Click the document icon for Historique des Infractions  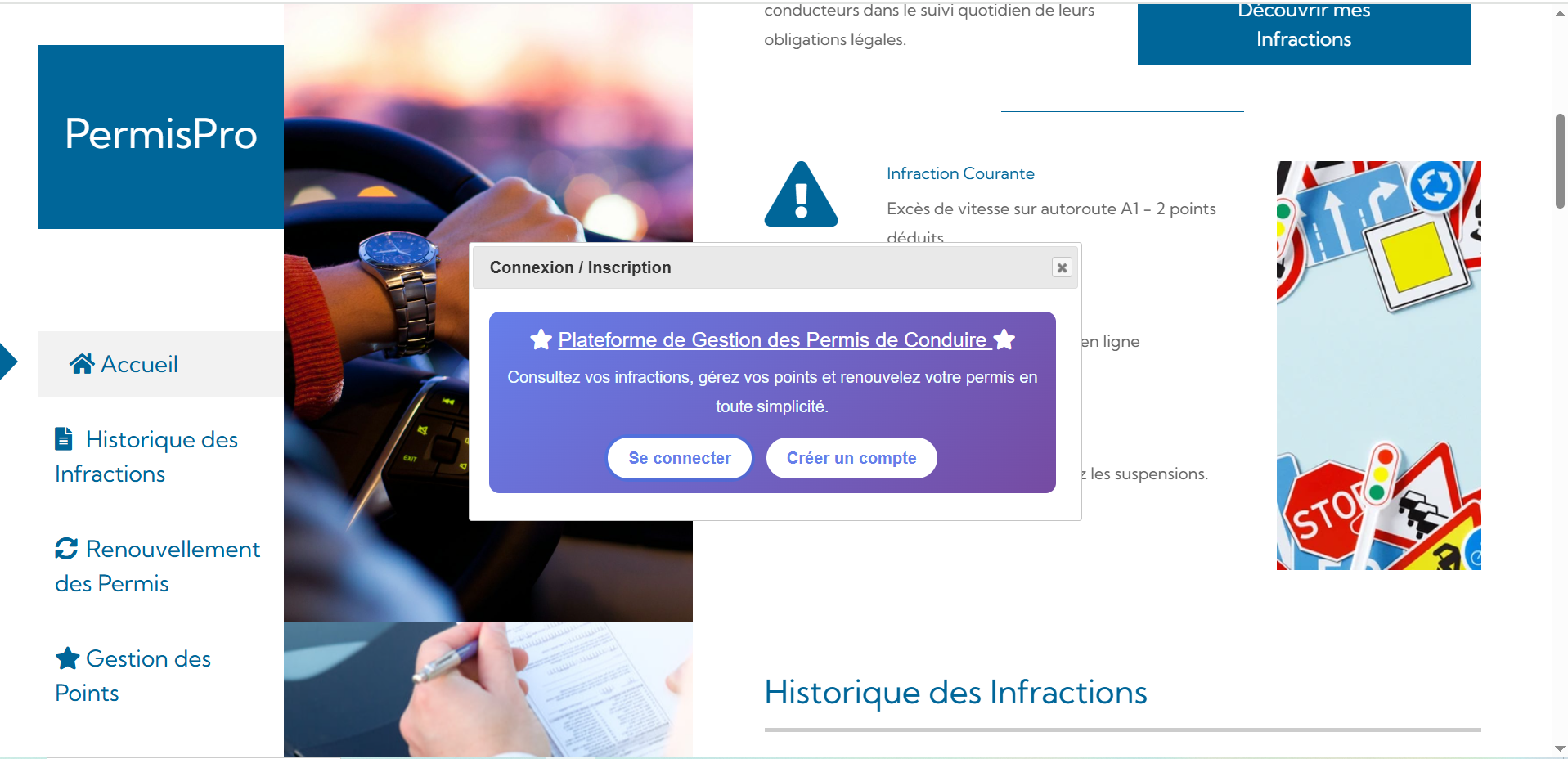(64, 439)
